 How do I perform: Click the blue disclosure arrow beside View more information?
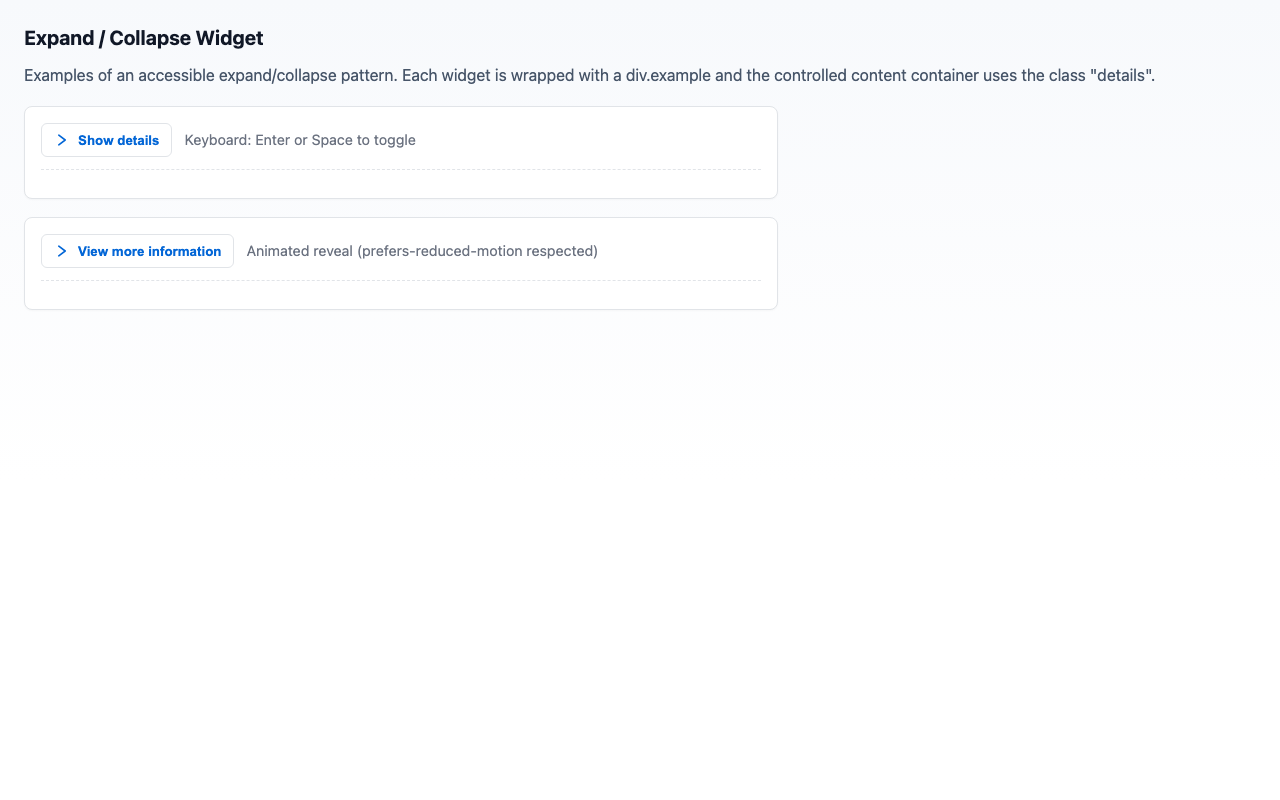[x=61, y=251]
